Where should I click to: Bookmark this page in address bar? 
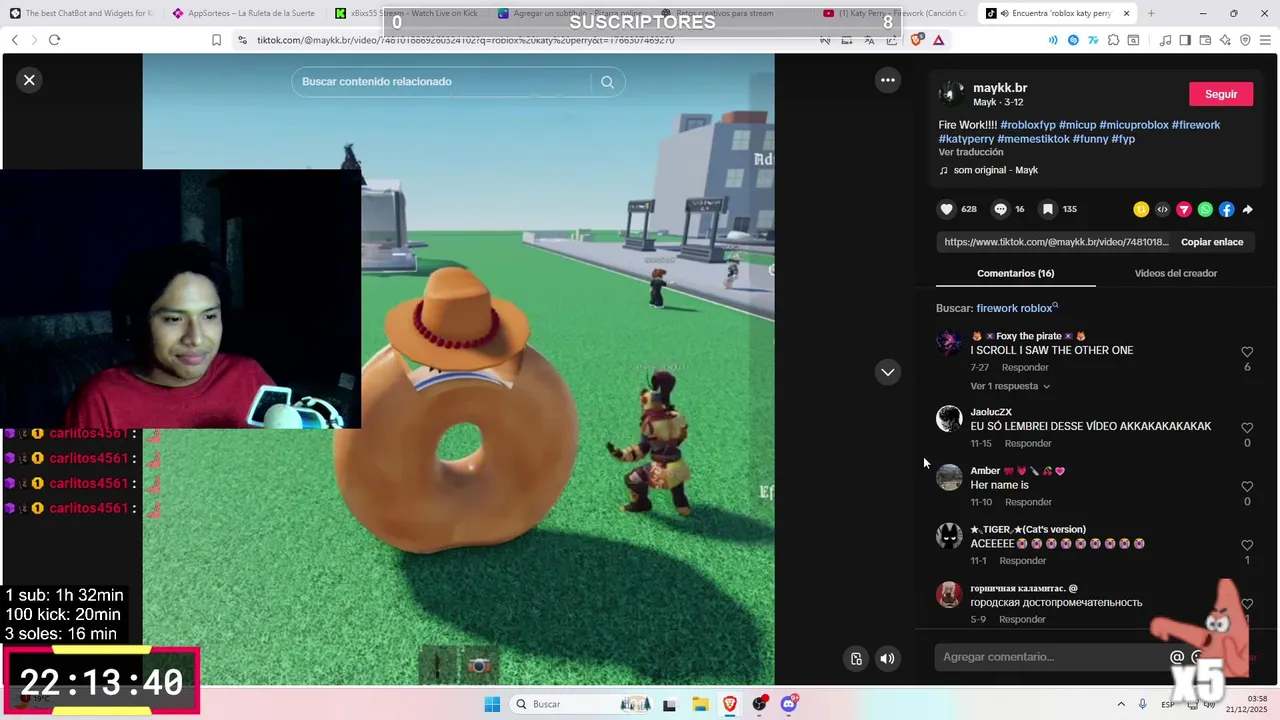[216, 40]
